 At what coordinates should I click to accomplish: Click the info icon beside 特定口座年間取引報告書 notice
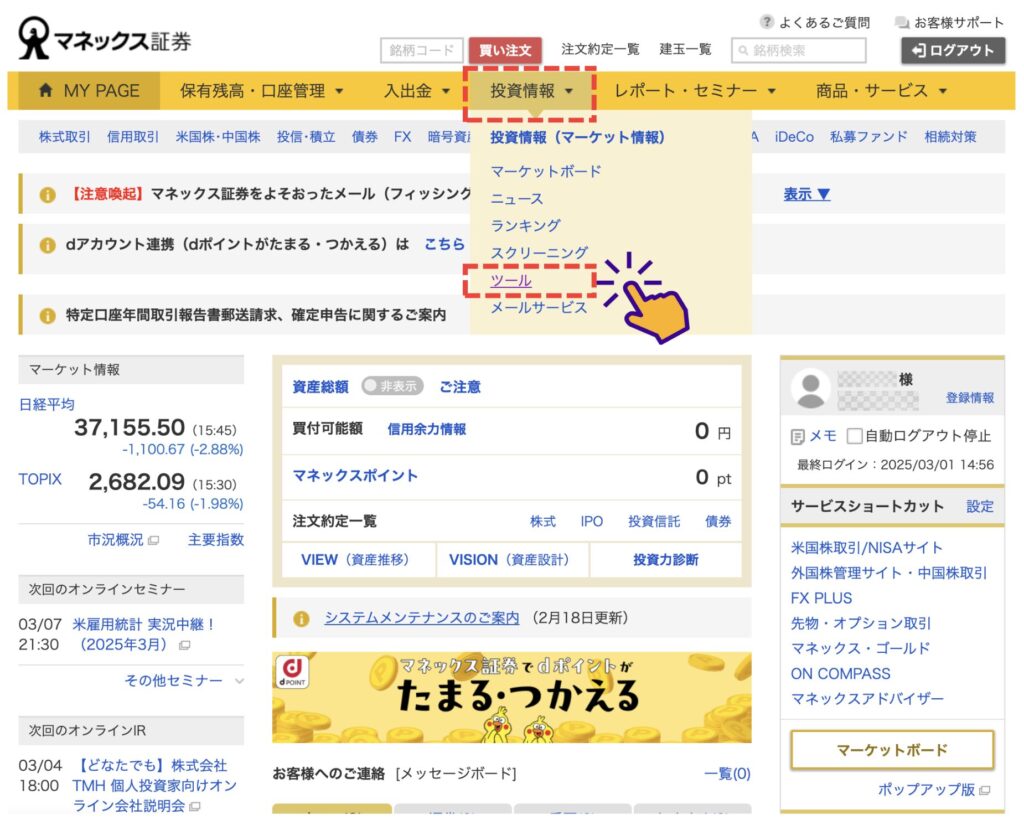click(x=47, y=315)
